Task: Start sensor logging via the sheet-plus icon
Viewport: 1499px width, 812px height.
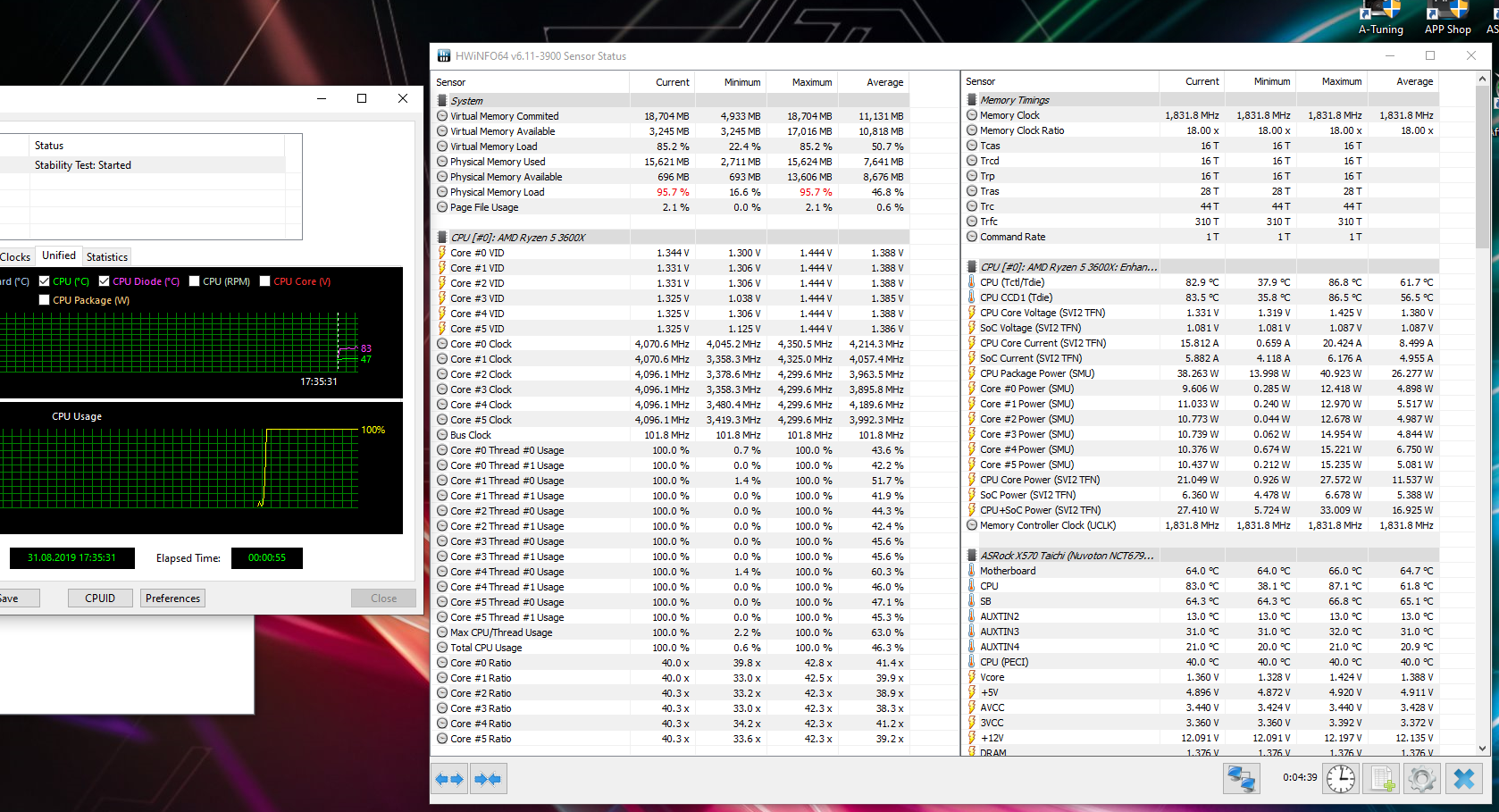Action: click(1381, 778)
